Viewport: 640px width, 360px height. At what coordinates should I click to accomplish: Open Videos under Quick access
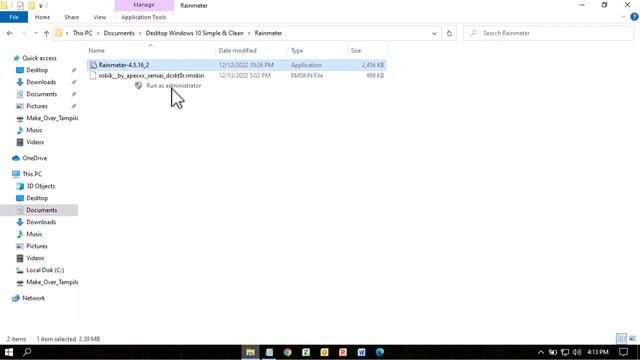pyautogui.click(x=35, y=142)
